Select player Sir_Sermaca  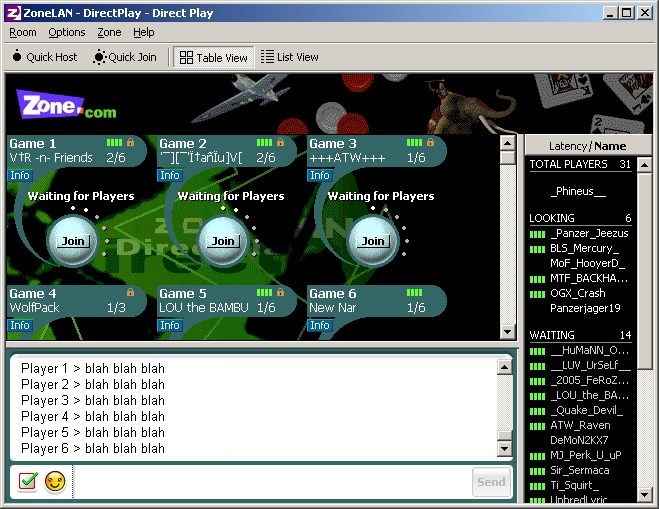pos(580,470)
